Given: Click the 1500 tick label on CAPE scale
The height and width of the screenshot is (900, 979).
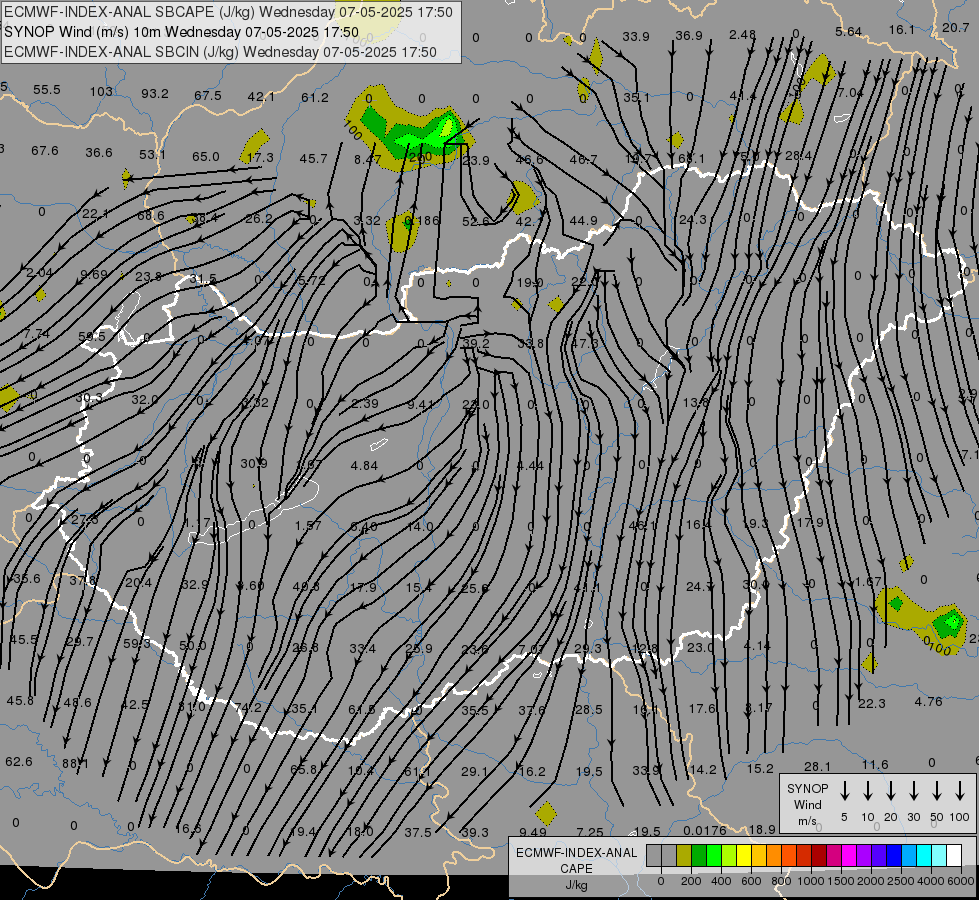Looking at the screenshot, I should click(x=840, y=881).
